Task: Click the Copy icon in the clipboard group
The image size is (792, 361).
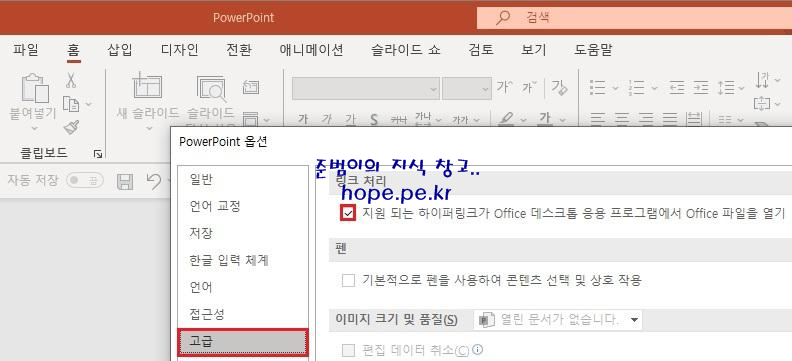Action: (71, 104)
